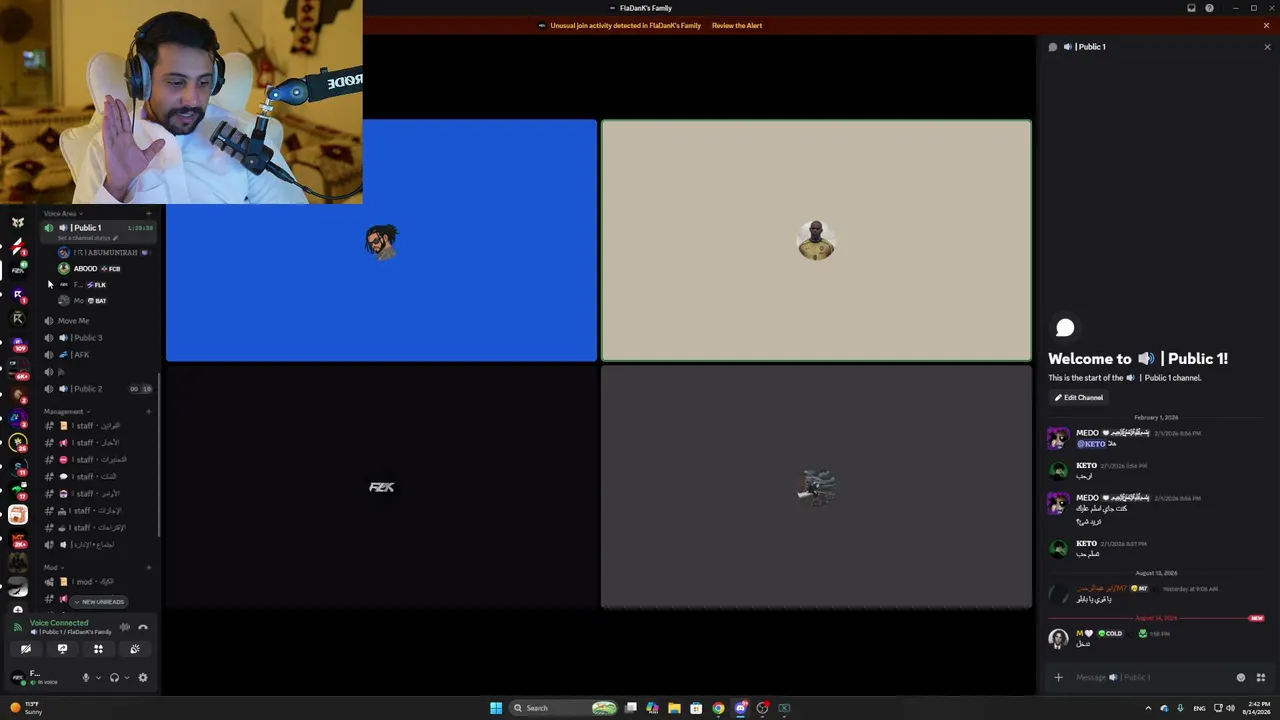Open the soundboard button
1280x720 pixels.
pos(135,649)
